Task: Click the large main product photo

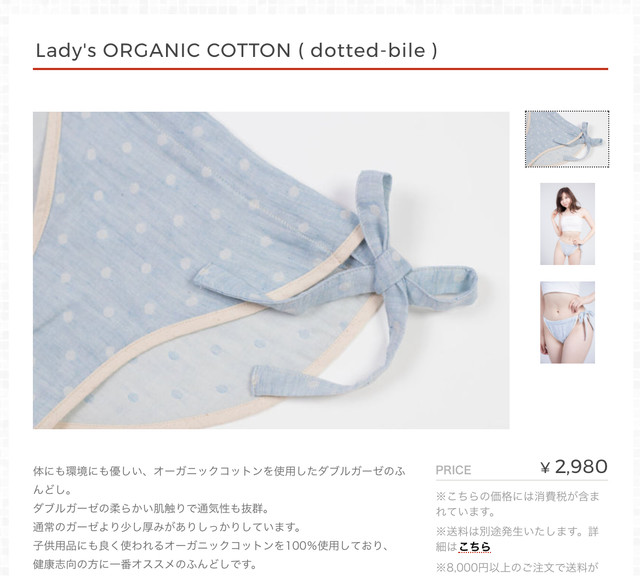Action: click(271, 270)
